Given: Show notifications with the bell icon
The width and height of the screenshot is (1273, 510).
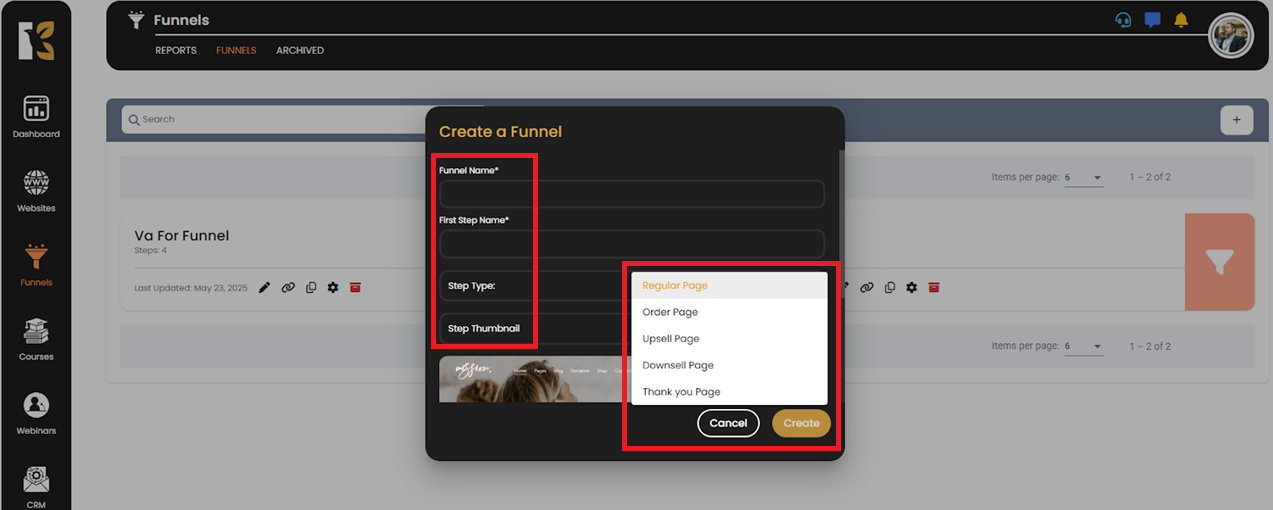Looking at the screenshot, I should click(1181, 20).
